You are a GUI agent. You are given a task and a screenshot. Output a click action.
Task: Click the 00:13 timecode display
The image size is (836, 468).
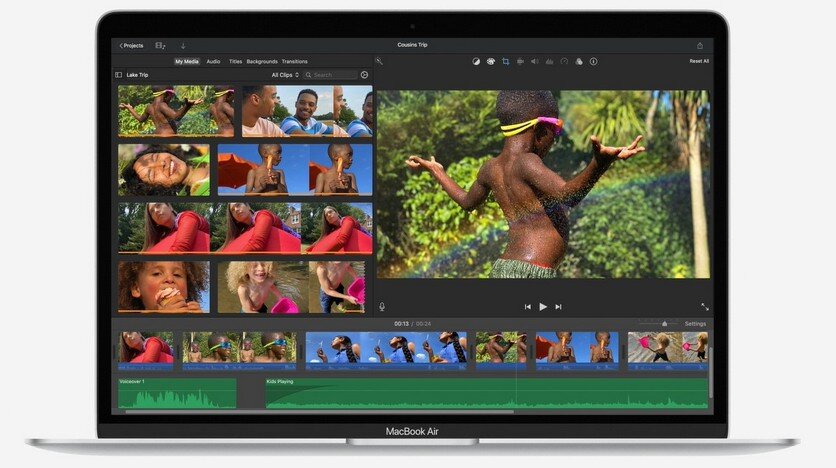coord(401,324)
